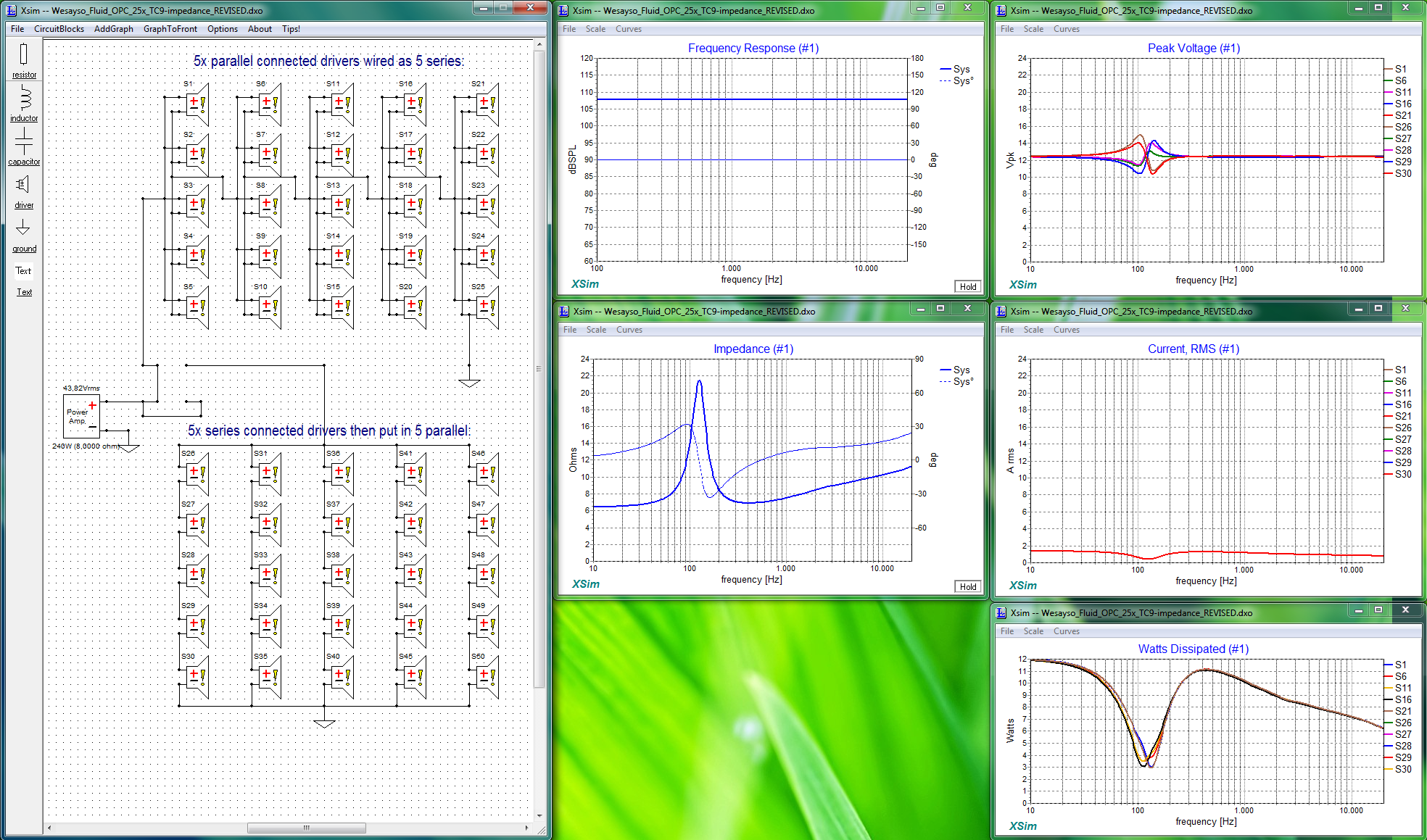Click the '5x parallel connected drivers' title text
Image resolution: width=1427 pixels, height=840 pixels.
click(328, 61)
